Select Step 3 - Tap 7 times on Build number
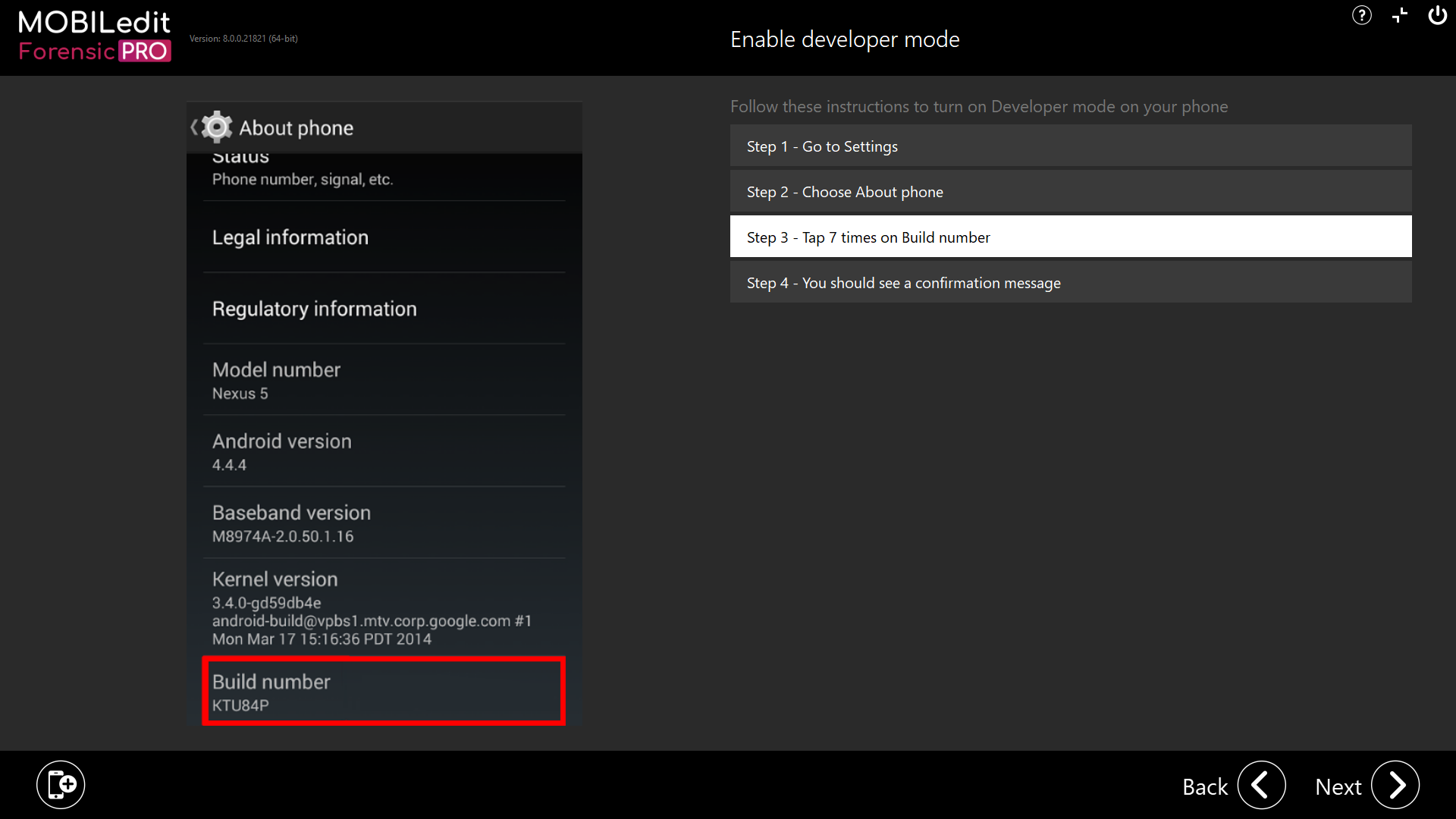The image size is (1456, 819). (x=1070, y=237)
